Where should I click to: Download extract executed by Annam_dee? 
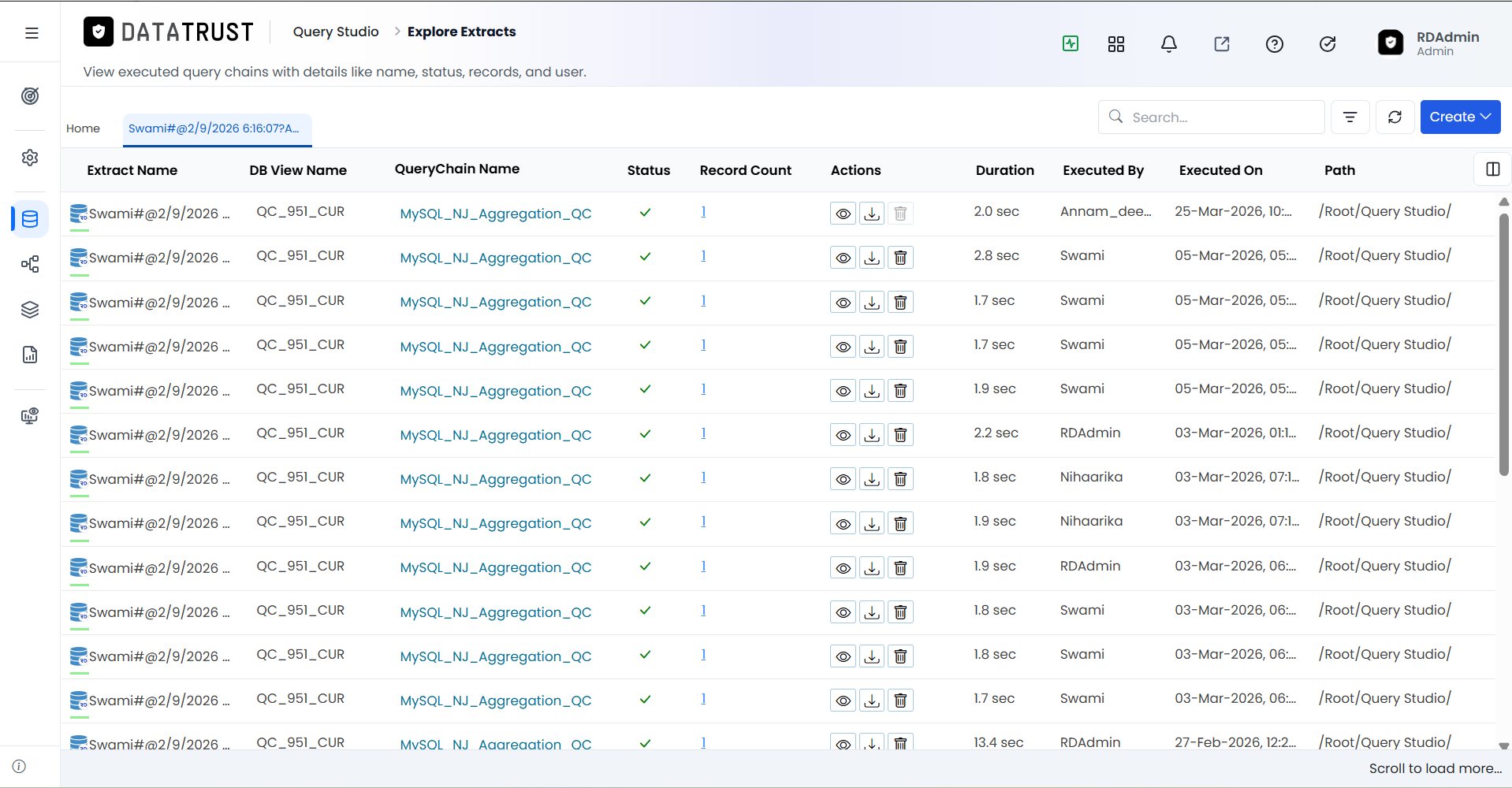coord(872,214)
